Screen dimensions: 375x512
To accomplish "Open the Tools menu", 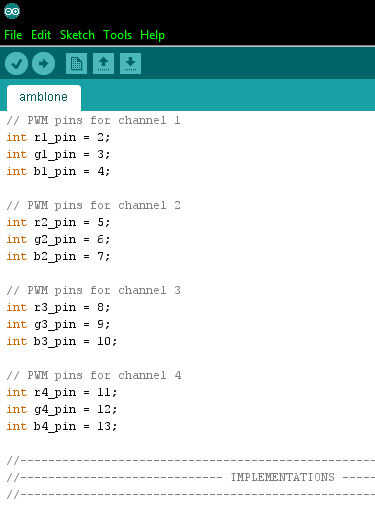I will [x=118, y=35].
